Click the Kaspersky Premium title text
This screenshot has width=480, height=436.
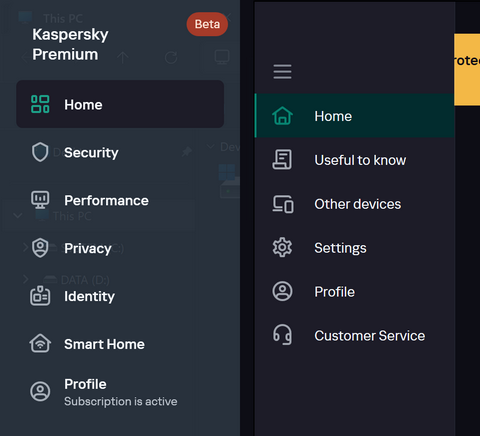pos(70,44)
